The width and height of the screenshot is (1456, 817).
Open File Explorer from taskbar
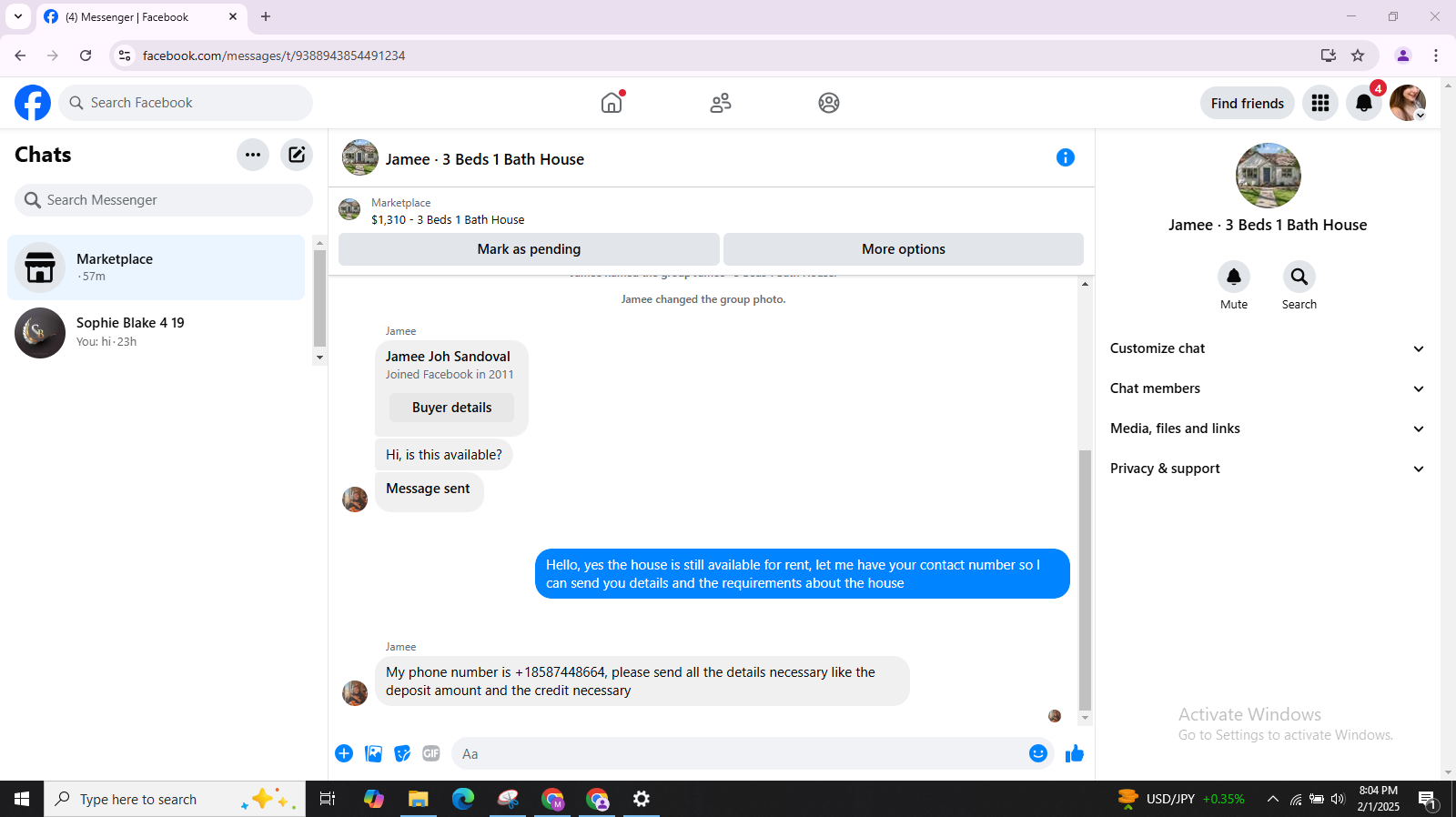(x=418, y=799)
